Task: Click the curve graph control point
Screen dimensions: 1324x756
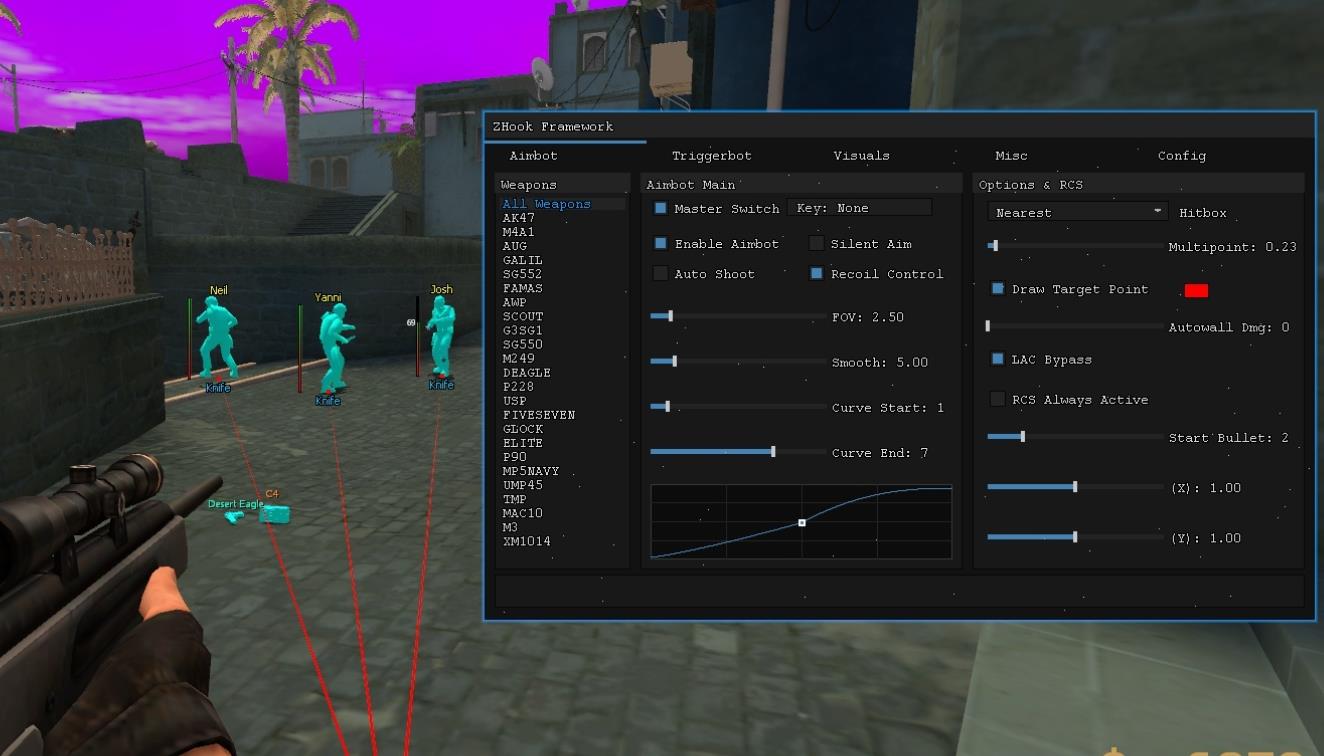Action: pyautogui.click(x=802, y=523)
